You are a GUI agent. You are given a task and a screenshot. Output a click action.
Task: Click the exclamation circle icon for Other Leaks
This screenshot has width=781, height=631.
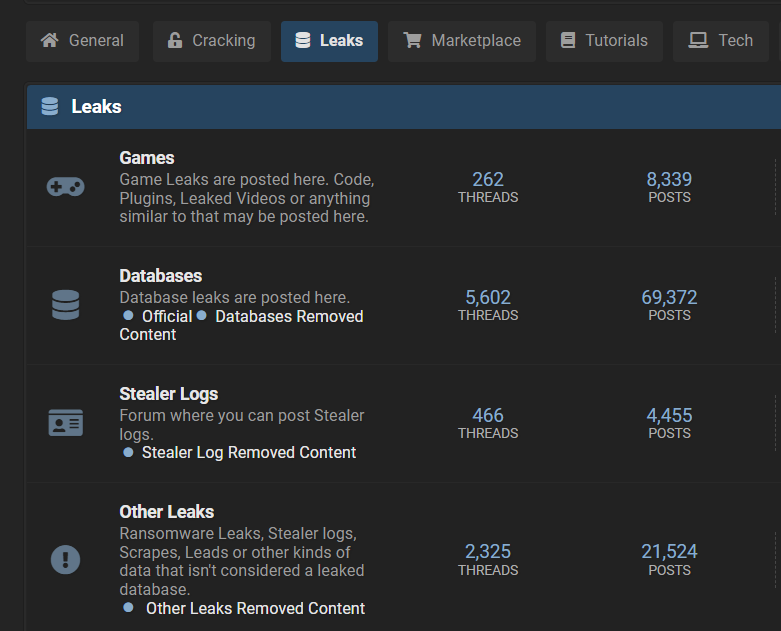(65, 559)
